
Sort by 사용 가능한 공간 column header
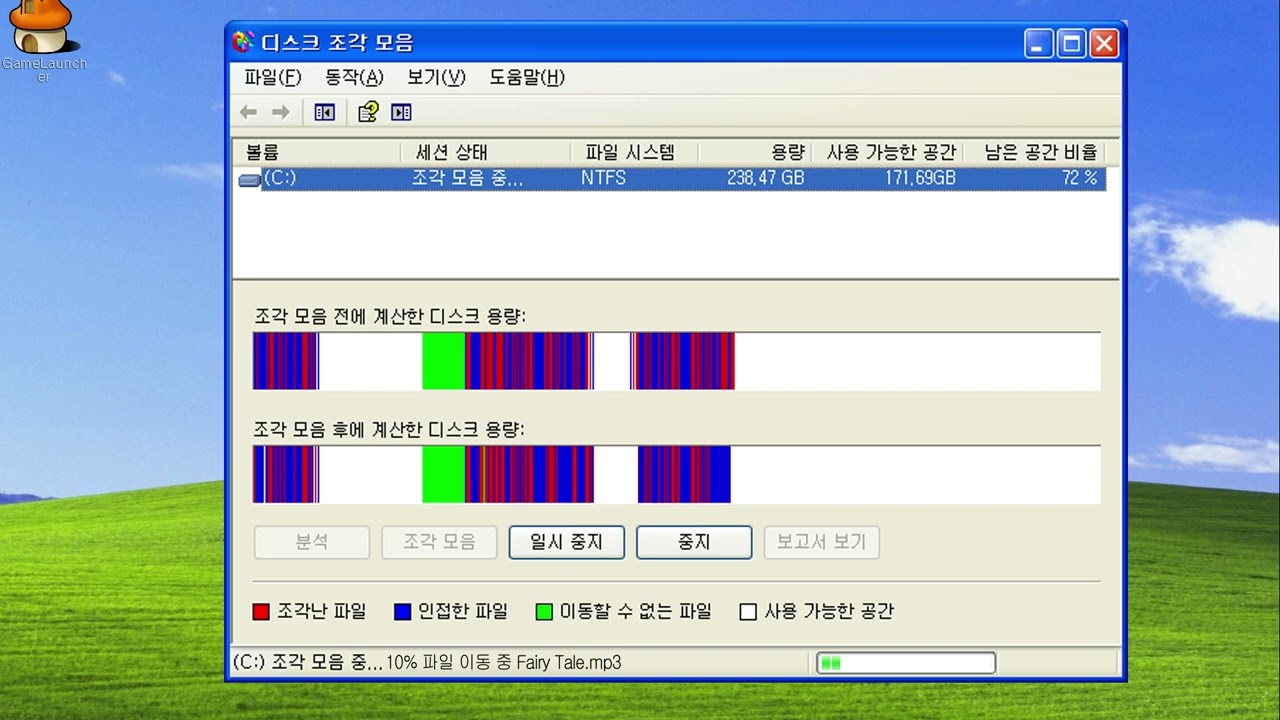[887, 152]
